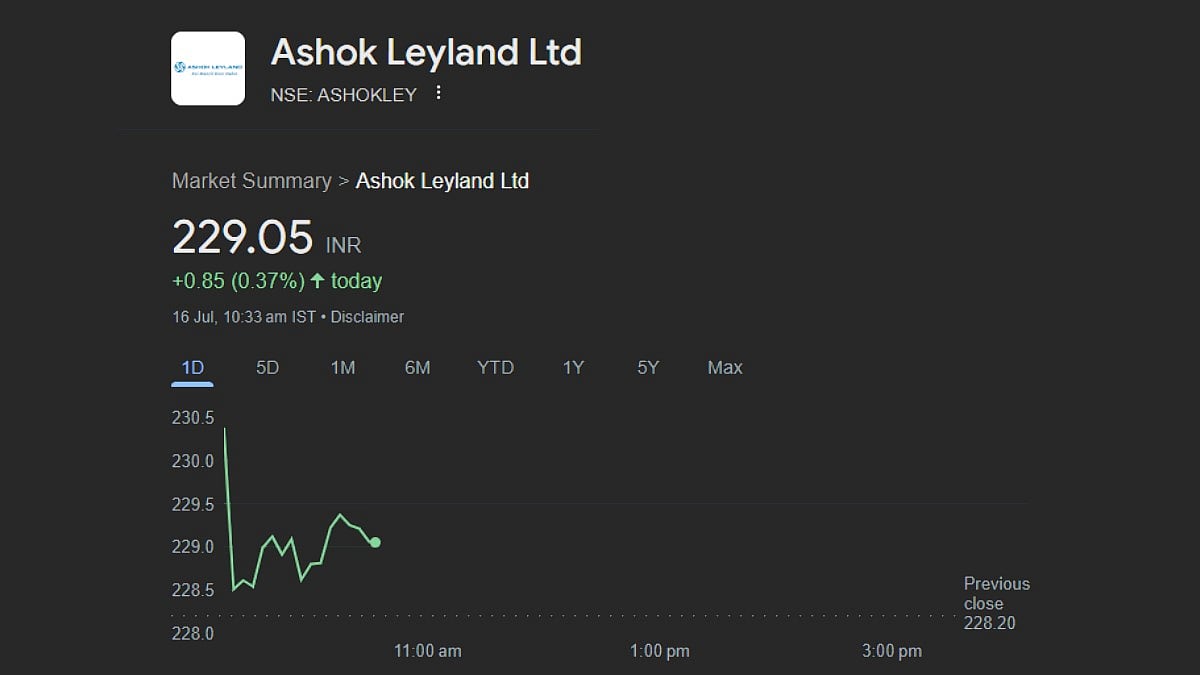Click the Ashok Leyland Ltd breadcrumb text
The height and width of the screenshot is (675, 1200).
(442, 181)
